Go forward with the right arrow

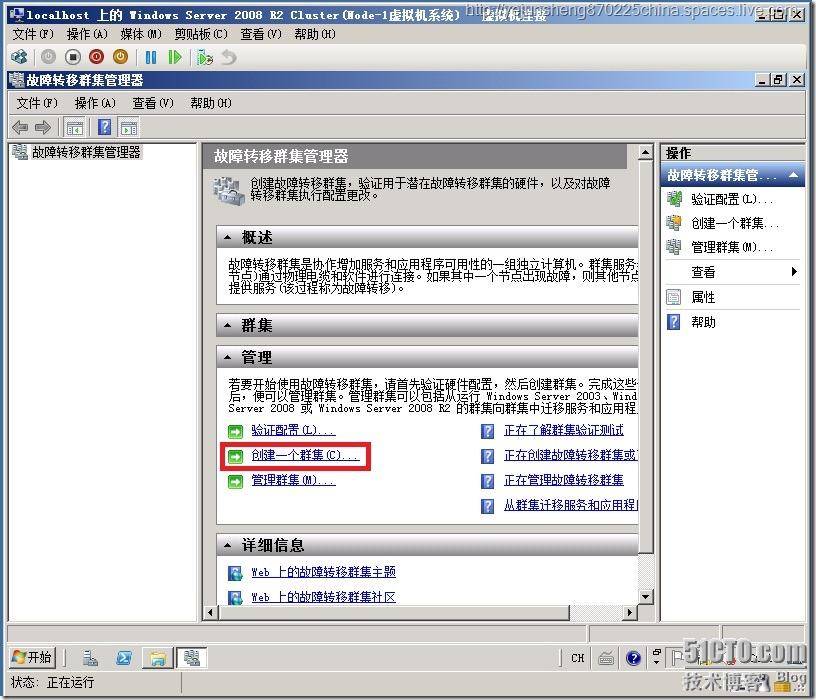[x=43, y=127]
